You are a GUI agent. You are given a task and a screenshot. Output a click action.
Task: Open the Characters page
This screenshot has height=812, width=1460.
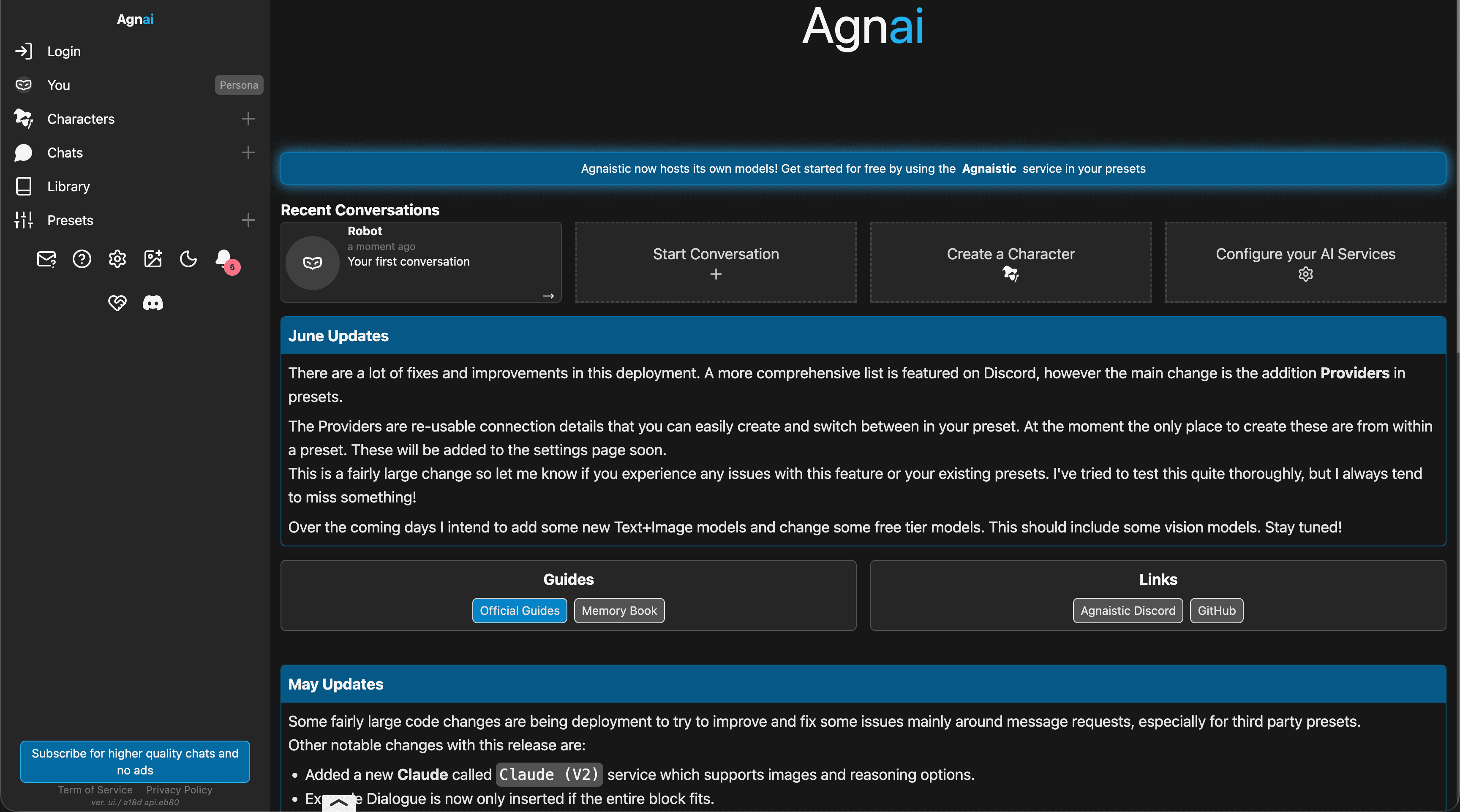coord(81,119)
